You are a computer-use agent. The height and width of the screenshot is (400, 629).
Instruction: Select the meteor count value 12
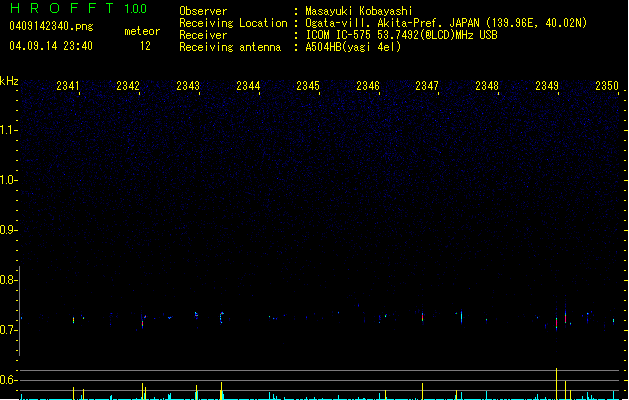click(x=145, y=46)
